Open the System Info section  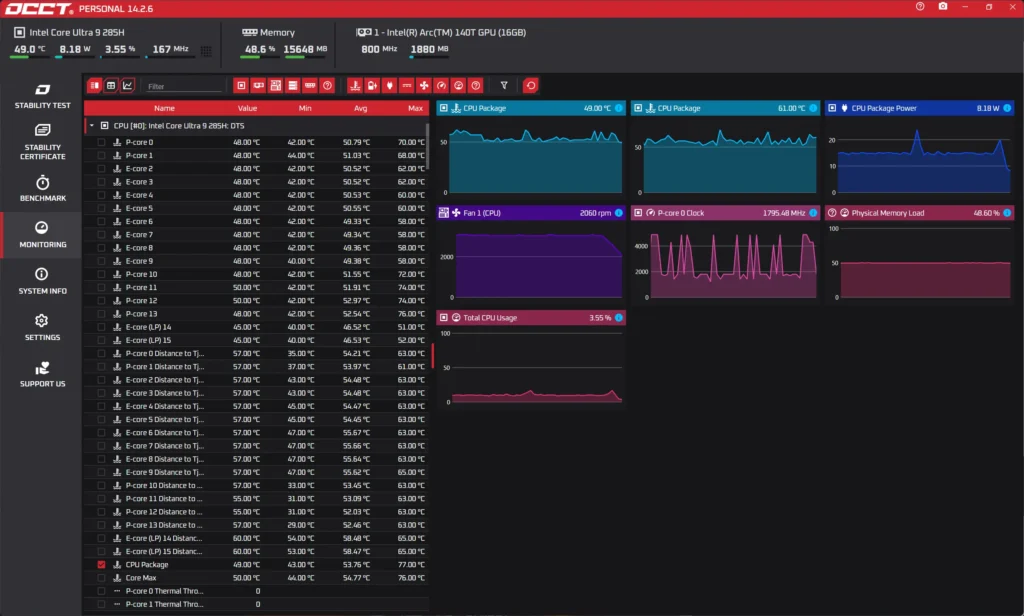pyautogui.click(x=42, y=281)
